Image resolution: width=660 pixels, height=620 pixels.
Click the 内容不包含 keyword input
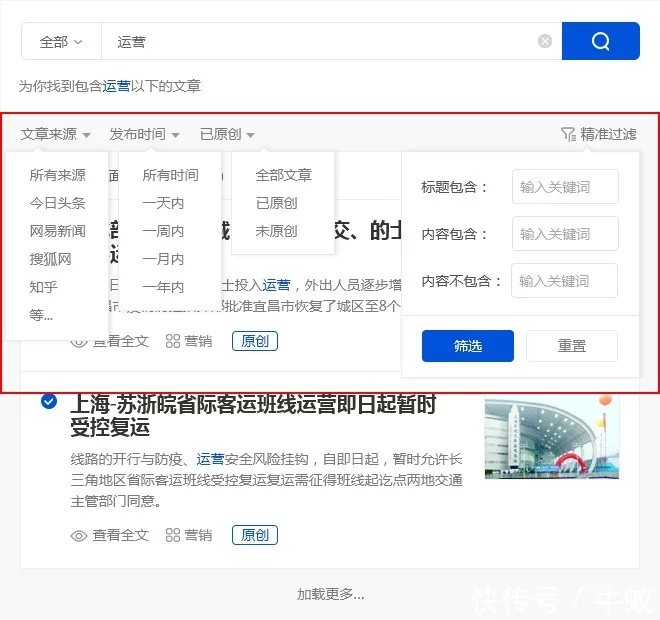click(564, 281)
